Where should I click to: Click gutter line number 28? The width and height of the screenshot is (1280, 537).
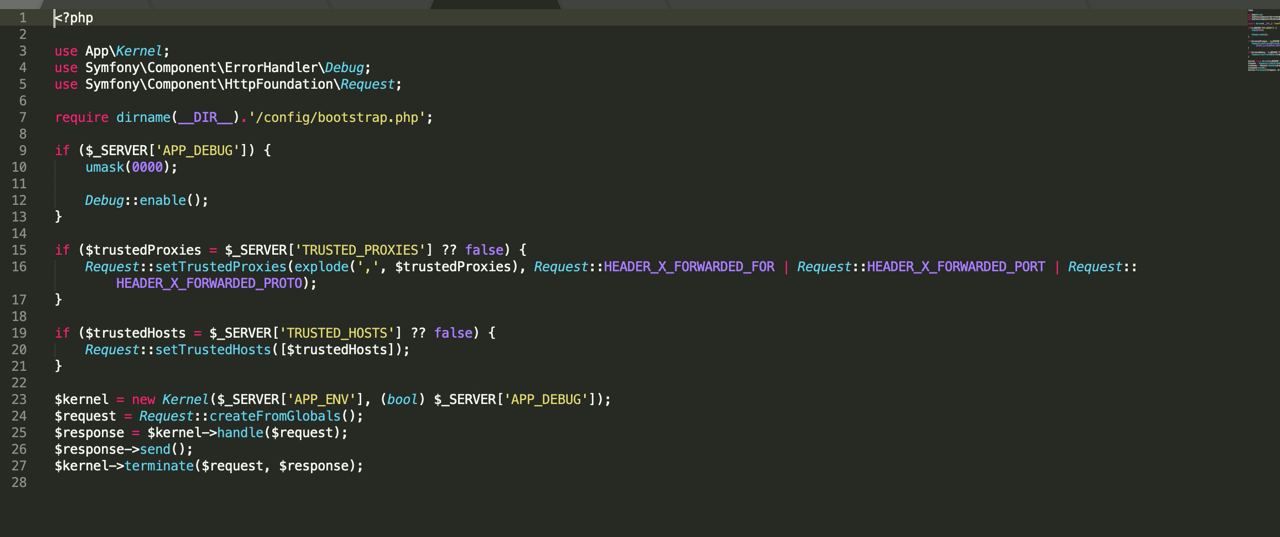pos(19,482)
